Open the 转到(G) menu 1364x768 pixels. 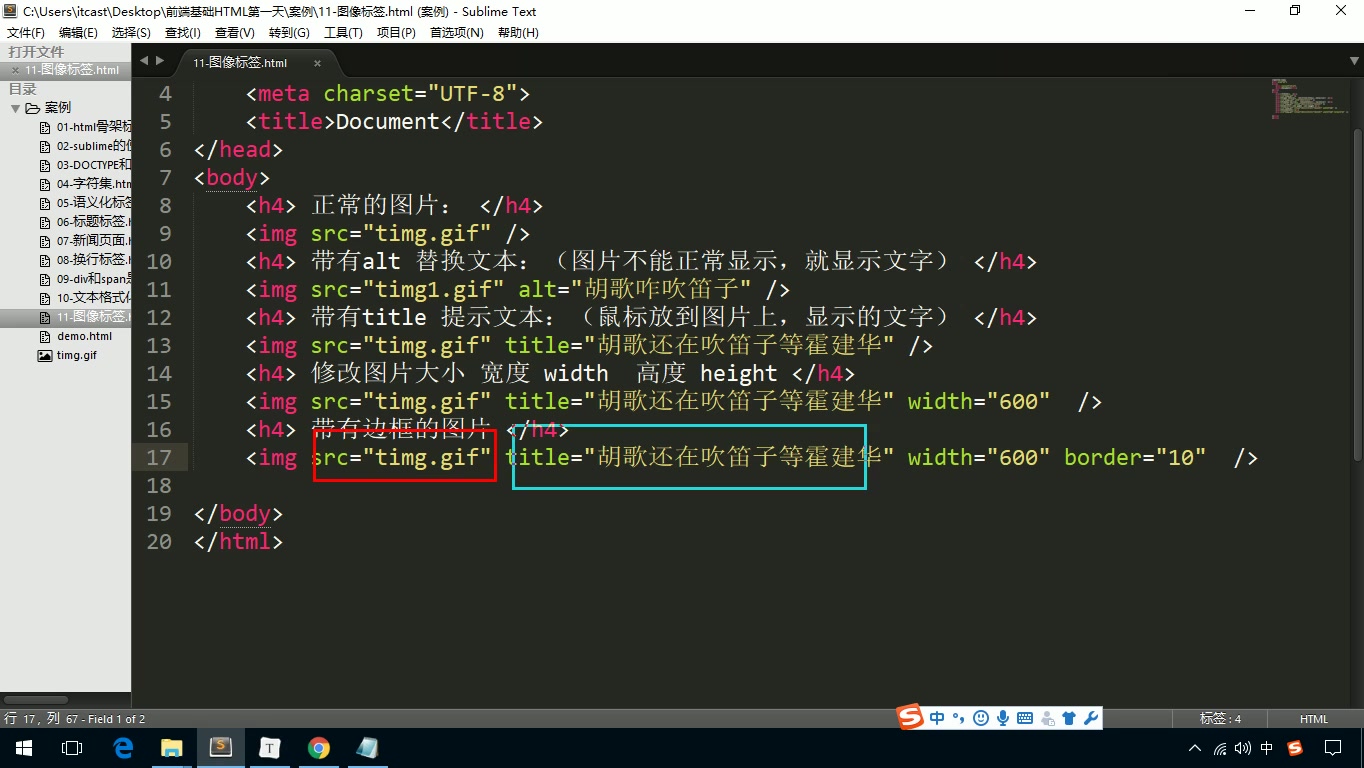coord(289,33)
